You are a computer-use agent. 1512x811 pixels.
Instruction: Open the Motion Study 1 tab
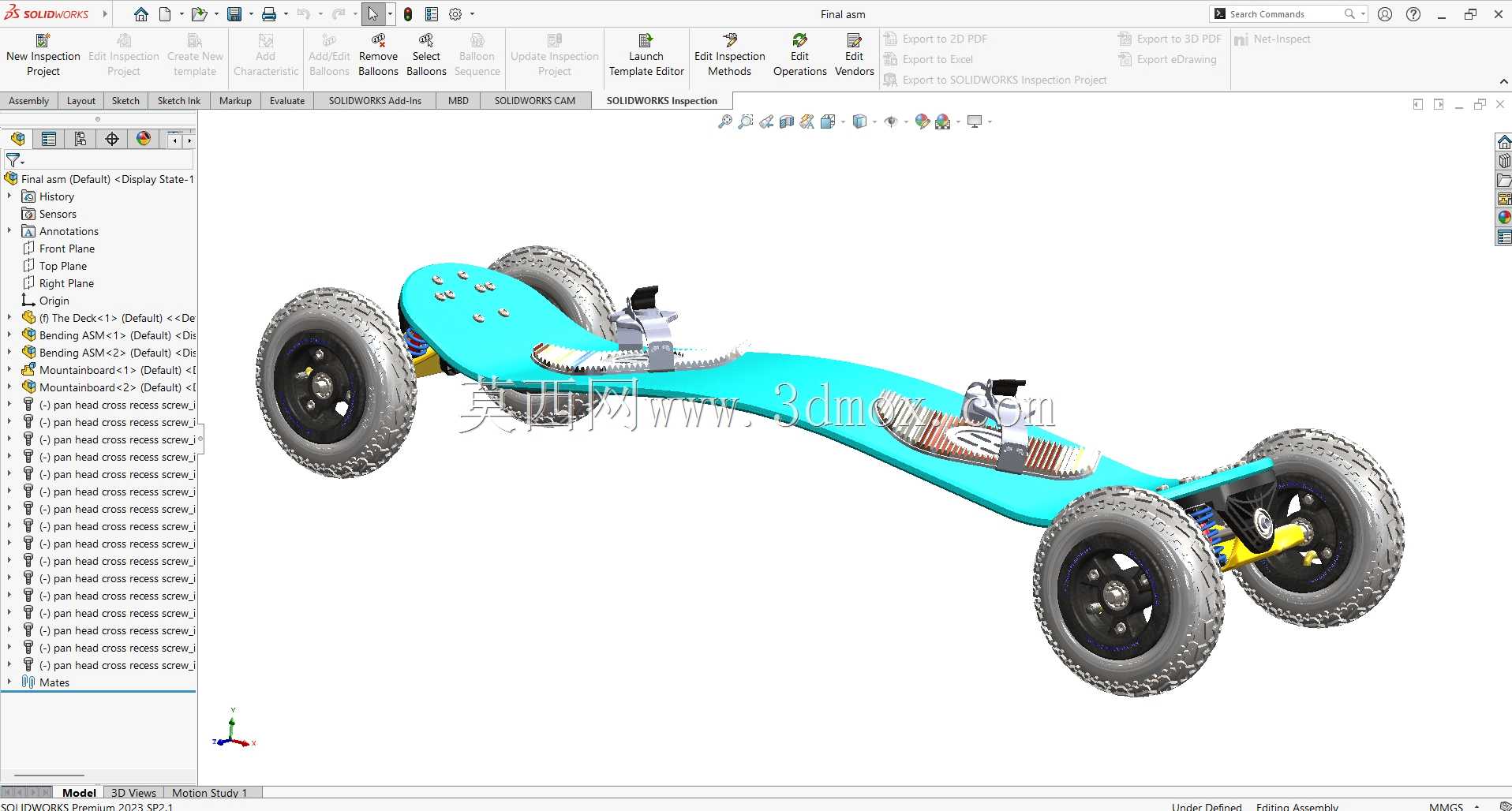click(x=209, y=793)
